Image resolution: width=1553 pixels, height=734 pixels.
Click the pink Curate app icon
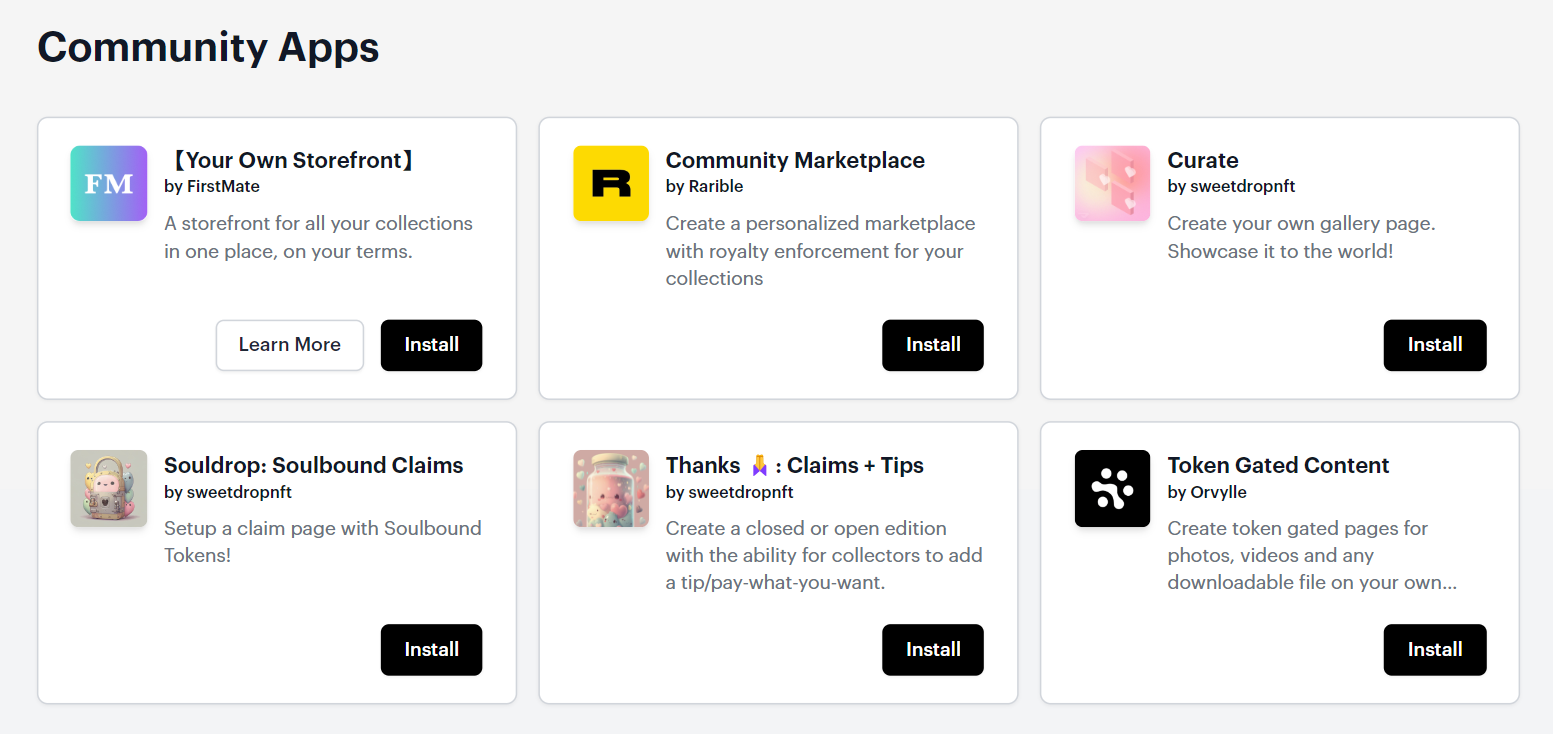(x=1112, y=183)
